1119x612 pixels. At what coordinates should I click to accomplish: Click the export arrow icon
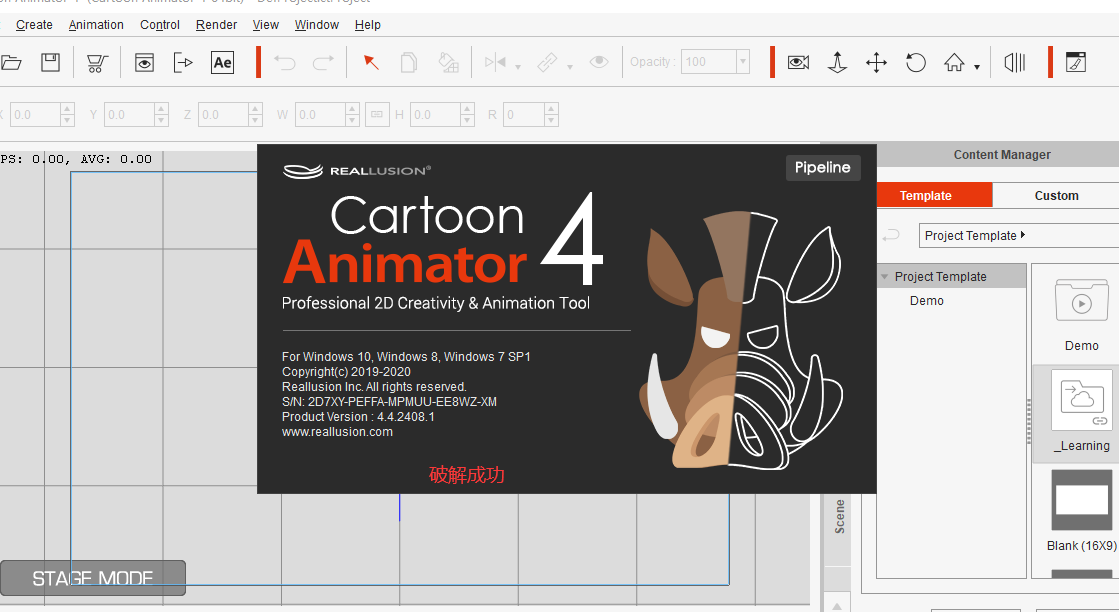point(183,63)
